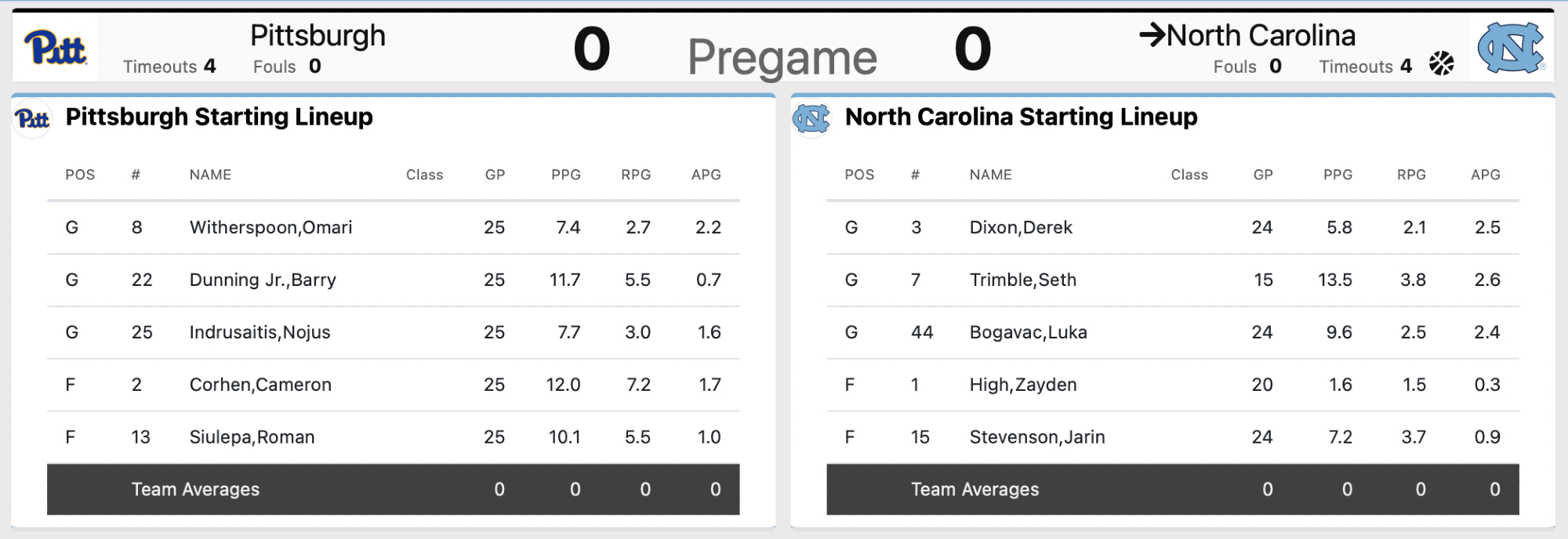1568x539 pixels.
Task: Select player Trimble,Seth
Action: pyautogui.click(x=1022, y=280)
